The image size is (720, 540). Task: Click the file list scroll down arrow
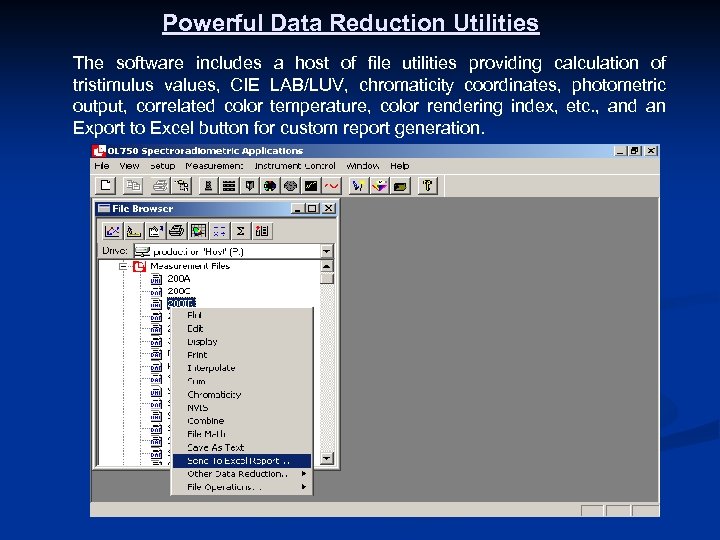(x=326, y=458)
